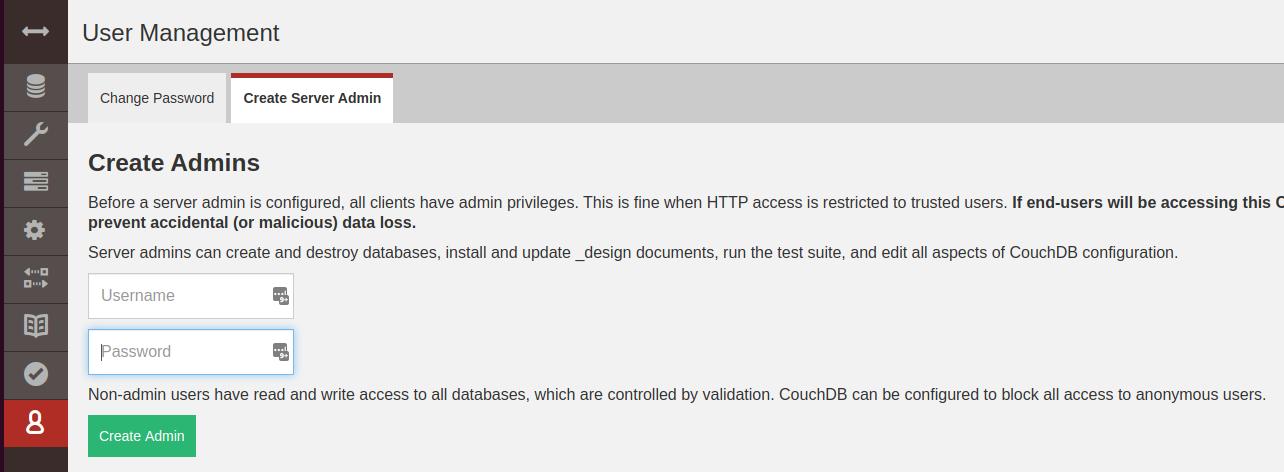Open the Databases section from the sidebar

(35, 87)
